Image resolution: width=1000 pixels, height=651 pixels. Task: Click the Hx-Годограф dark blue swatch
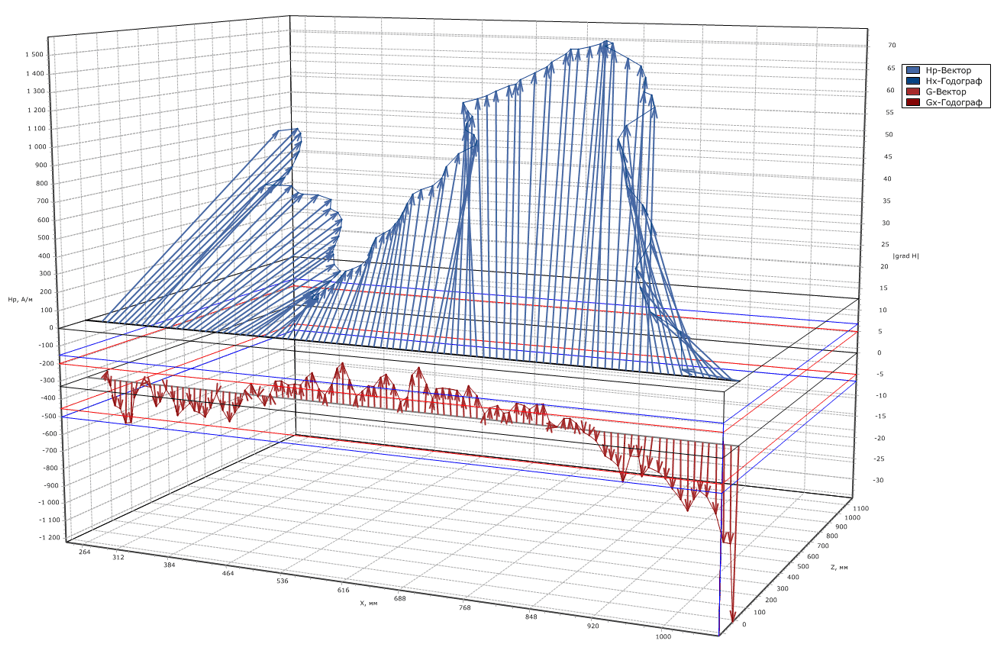(x=913, y=81)
